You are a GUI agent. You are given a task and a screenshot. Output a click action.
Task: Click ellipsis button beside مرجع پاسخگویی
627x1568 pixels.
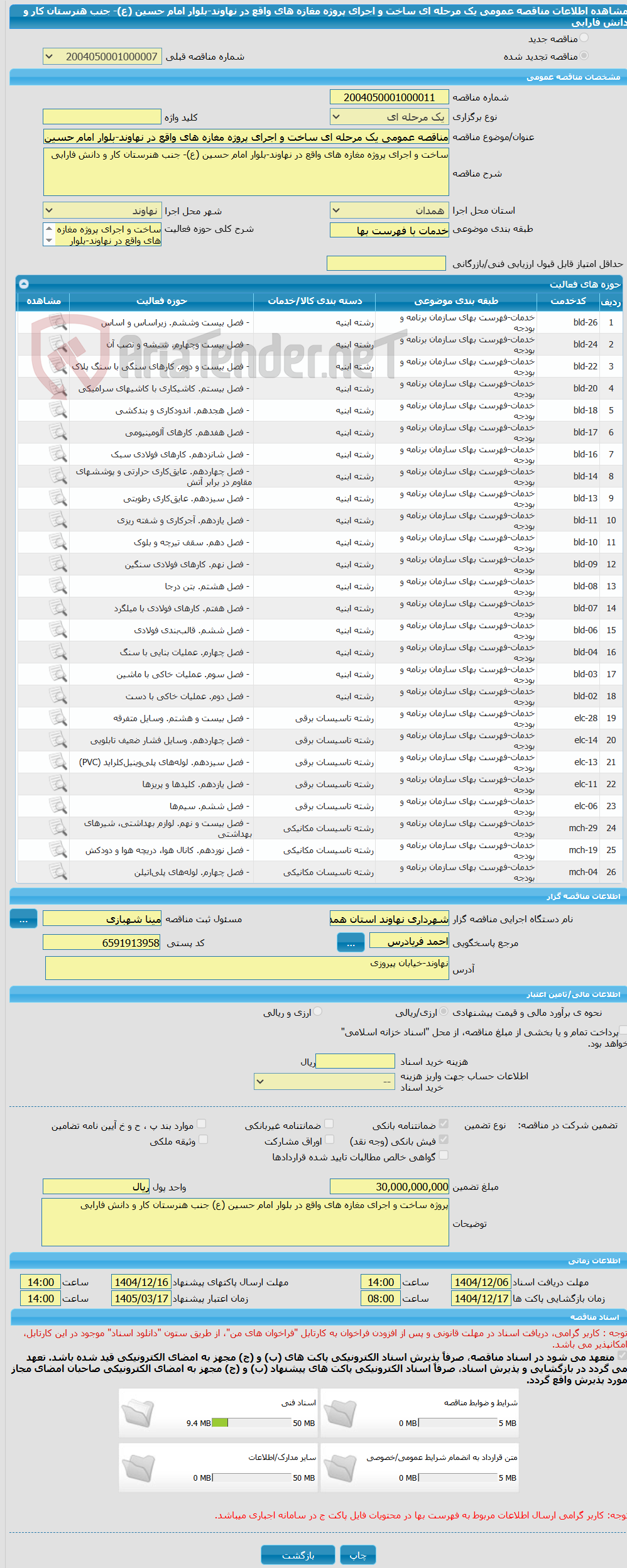click(351, 942)
